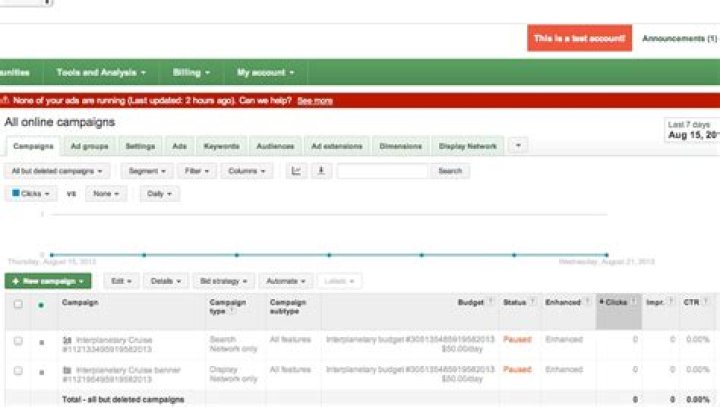Open the Bid strategy dropdown
This screenshot has height=407, width=720.
pyautogui.click(x=224, y=281)
